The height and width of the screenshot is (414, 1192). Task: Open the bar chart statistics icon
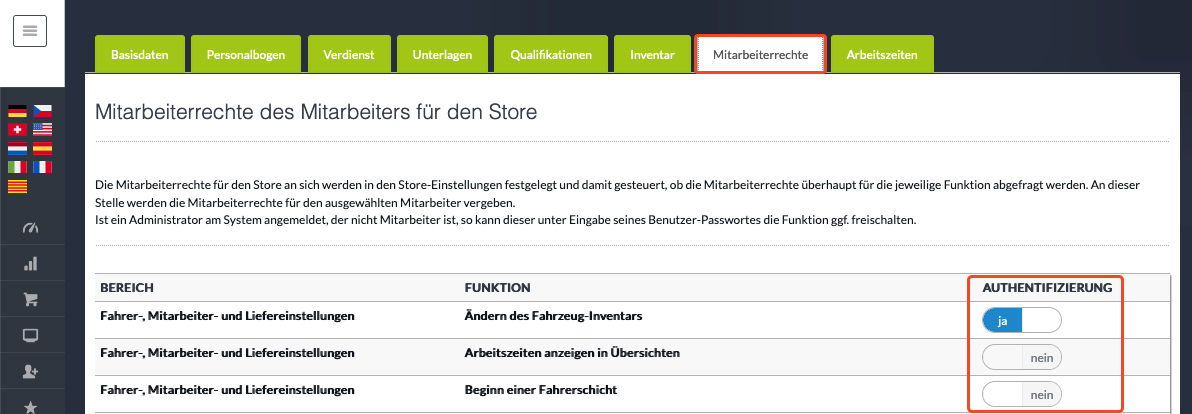point(30,264)
